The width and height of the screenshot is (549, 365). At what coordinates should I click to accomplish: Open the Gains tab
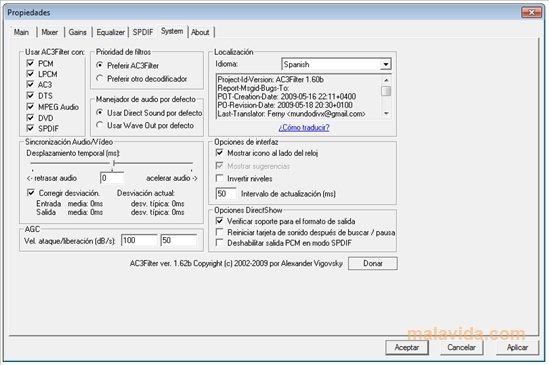(77, 32)
